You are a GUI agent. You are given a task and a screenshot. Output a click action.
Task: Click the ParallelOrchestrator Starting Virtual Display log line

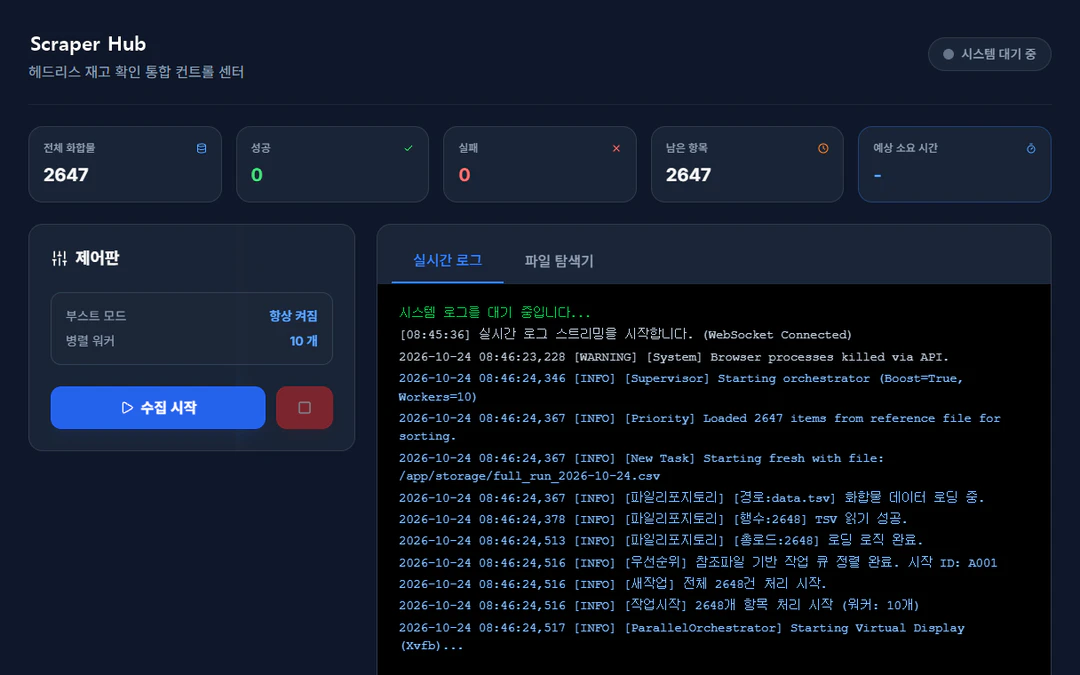682,636
